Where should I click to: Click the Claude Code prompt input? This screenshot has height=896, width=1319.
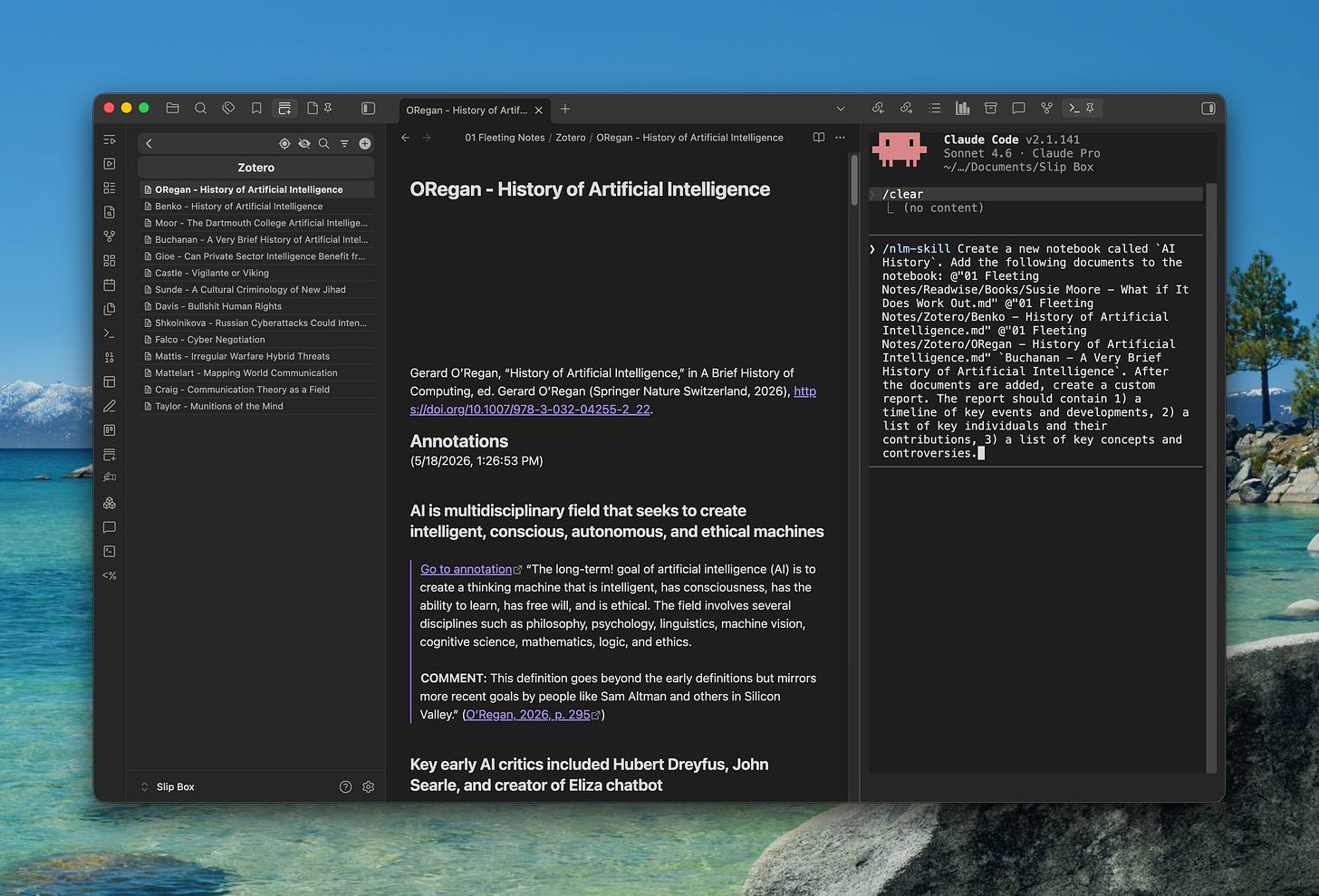tap(1035, 351)
